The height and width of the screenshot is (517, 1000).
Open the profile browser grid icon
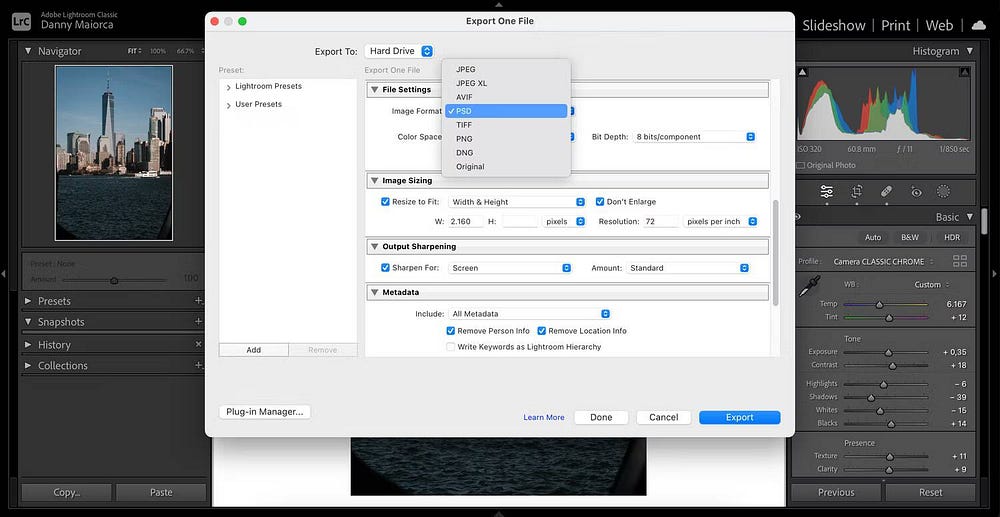(x=960, y=261)
